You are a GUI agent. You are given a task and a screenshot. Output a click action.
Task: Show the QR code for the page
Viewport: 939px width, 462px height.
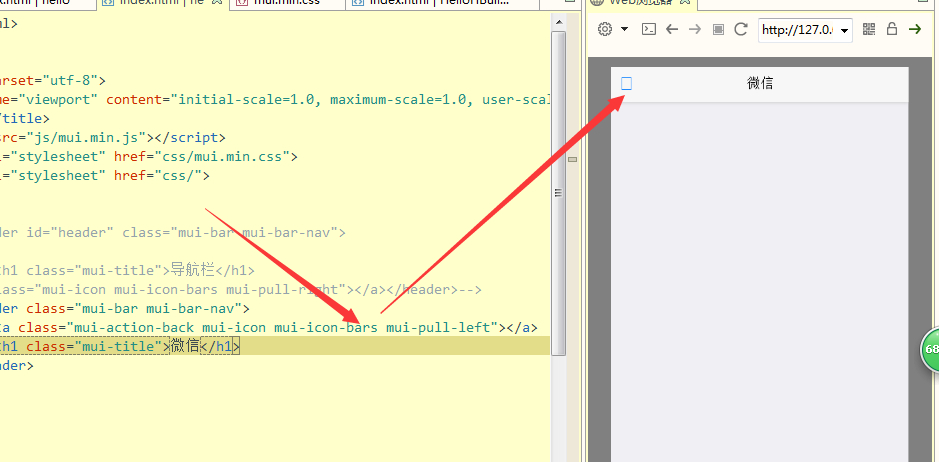tap(869, 29)
